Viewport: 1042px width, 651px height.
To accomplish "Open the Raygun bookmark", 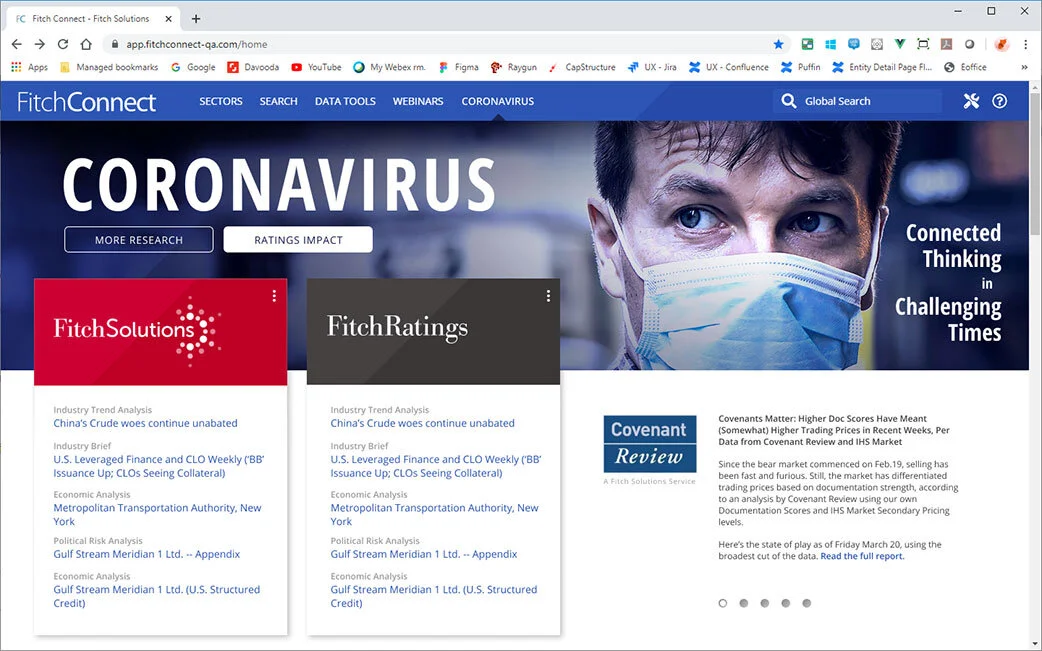I will click(x=514, y=67).
